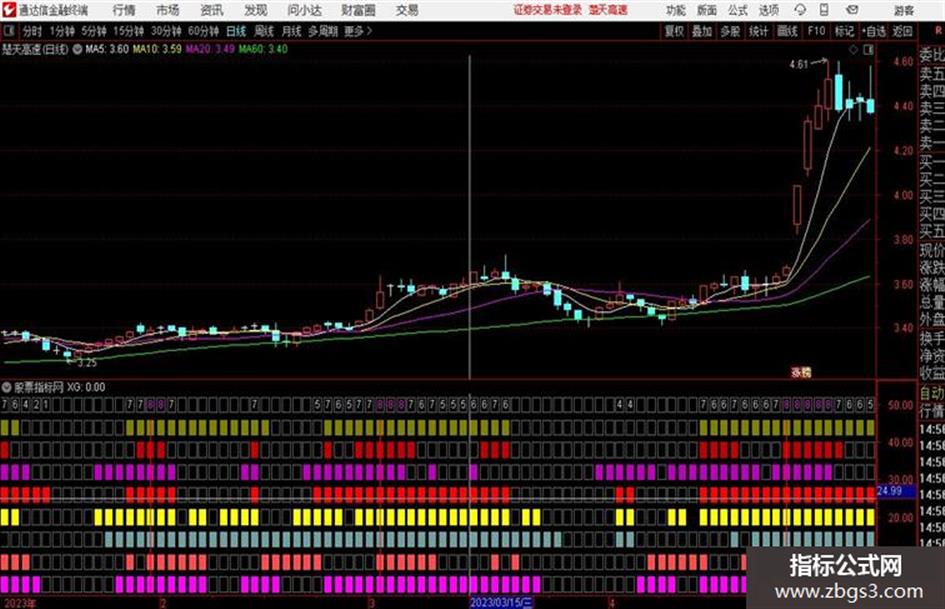Viewport: 945px width, 609px height.
Task: Add stock via the 自选 button
Action: pyautogui.click(x=874, y=31)
